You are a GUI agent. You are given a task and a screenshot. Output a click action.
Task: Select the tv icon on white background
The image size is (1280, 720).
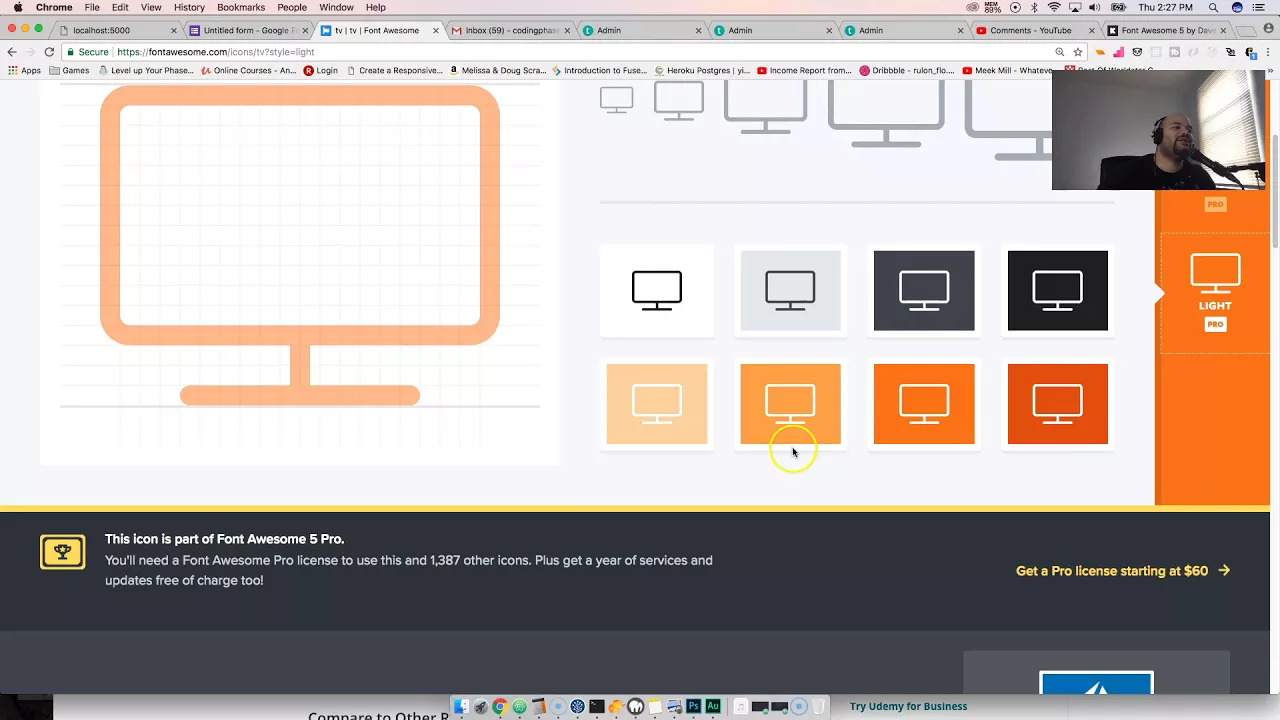pos(657,290)
